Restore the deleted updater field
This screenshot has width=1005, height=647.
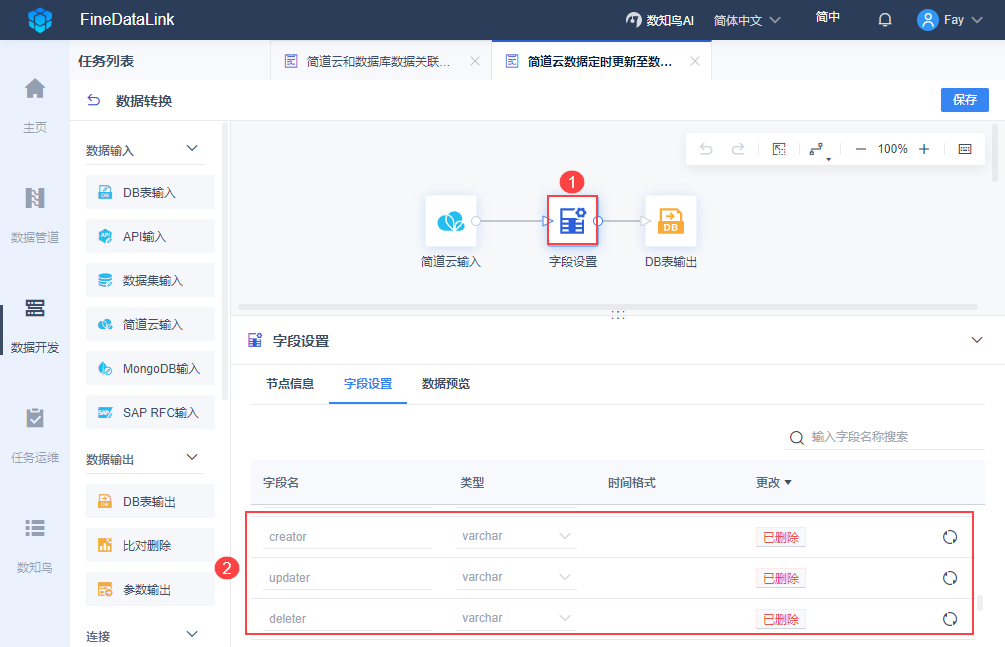[950, 578]
